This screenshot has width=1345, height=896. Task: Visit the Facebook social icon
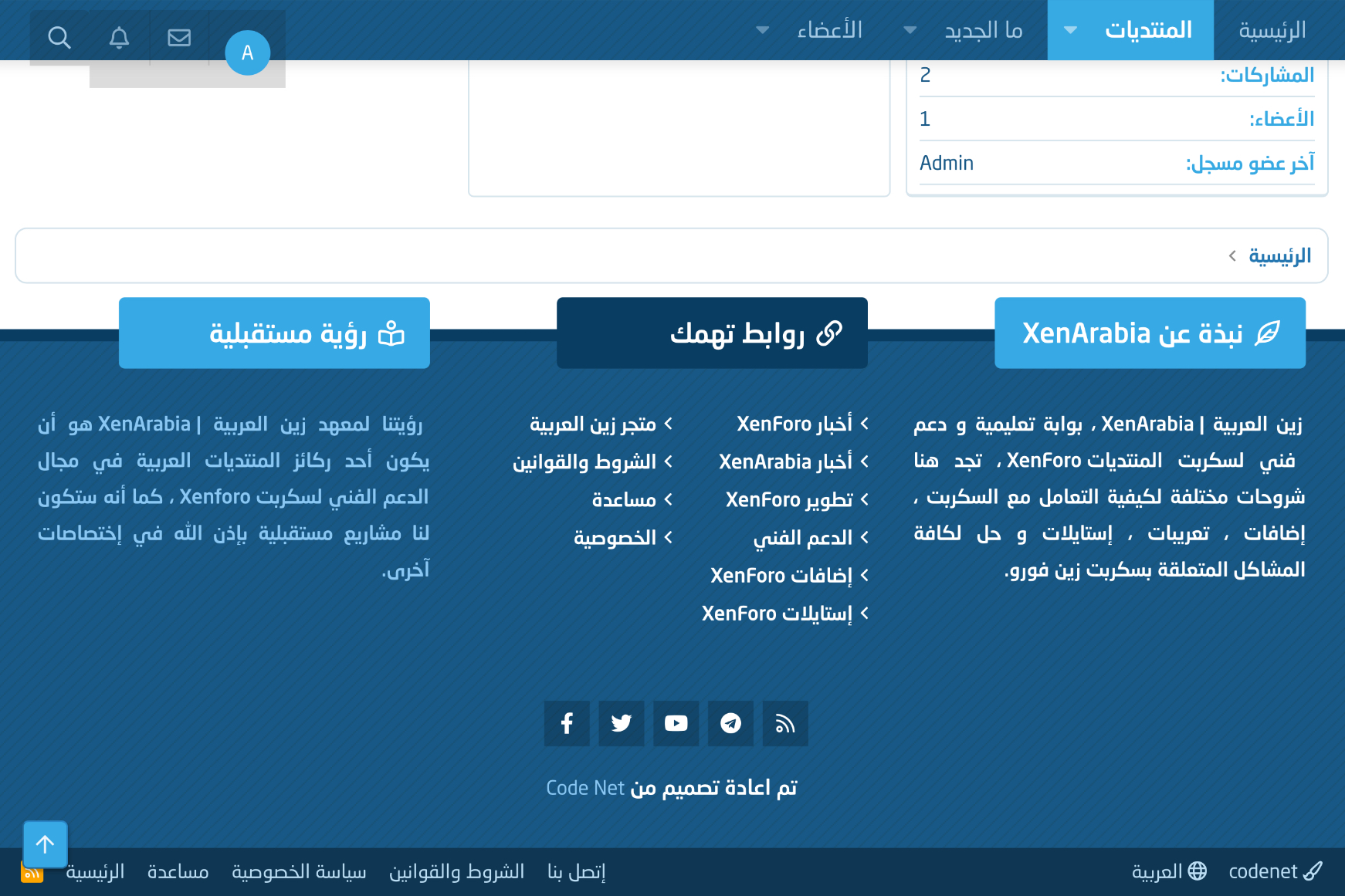coord(567,723)
